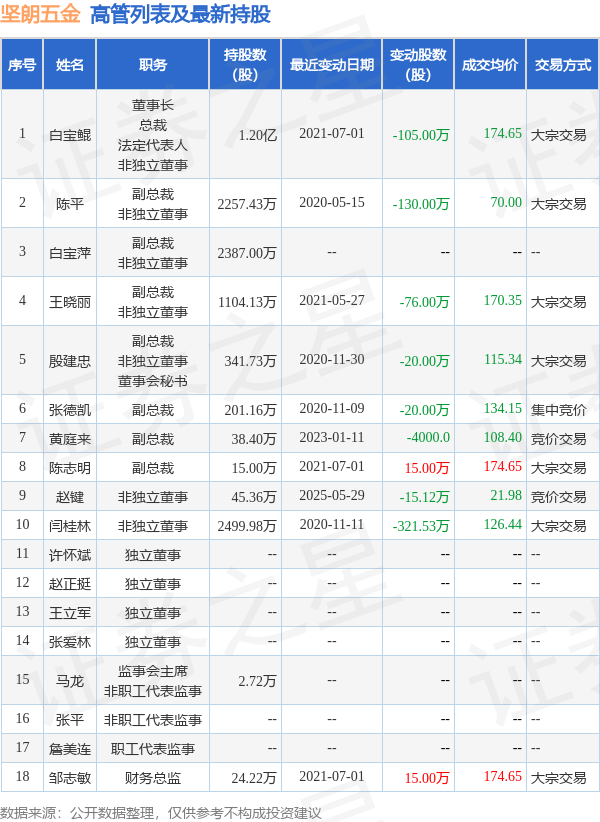Click the change value -15.12万
Image resolution: width=600 pixels, height=822 pixels.
tap(424, 497)
